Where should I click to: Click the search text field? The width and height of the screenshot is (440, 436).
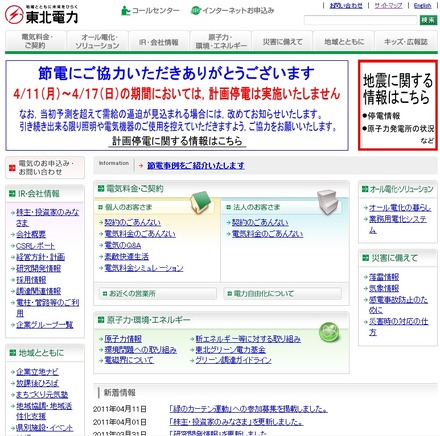coord(360,20)
